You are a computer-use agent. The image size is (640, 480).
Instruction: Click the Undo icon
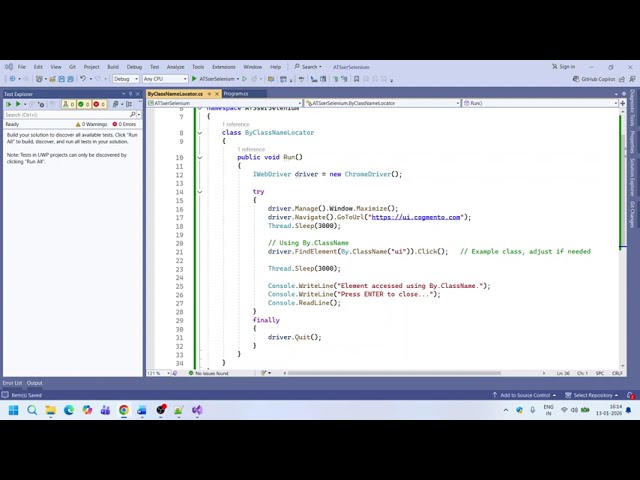point(83,78)
